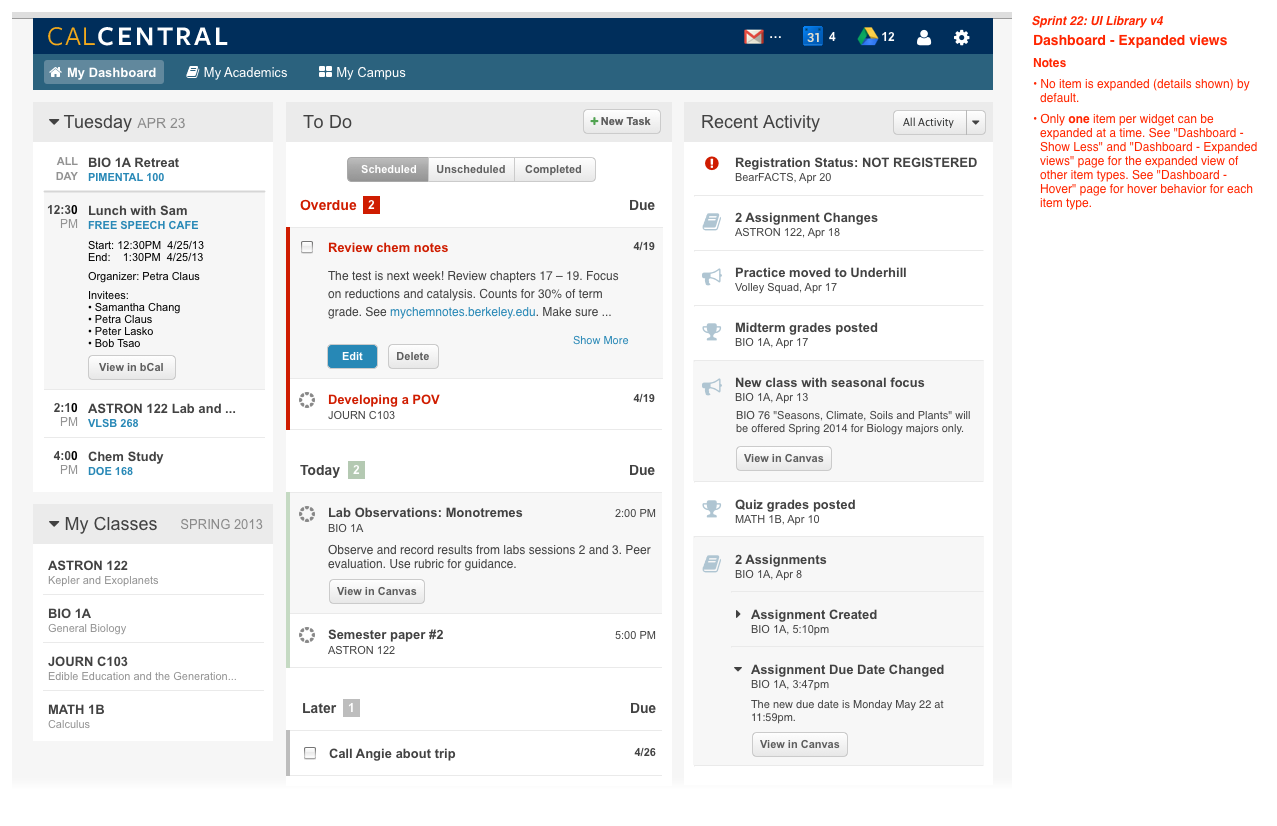Expand the Assignment Created item
Screen dimensions: 1277x826
pos(738,614)
